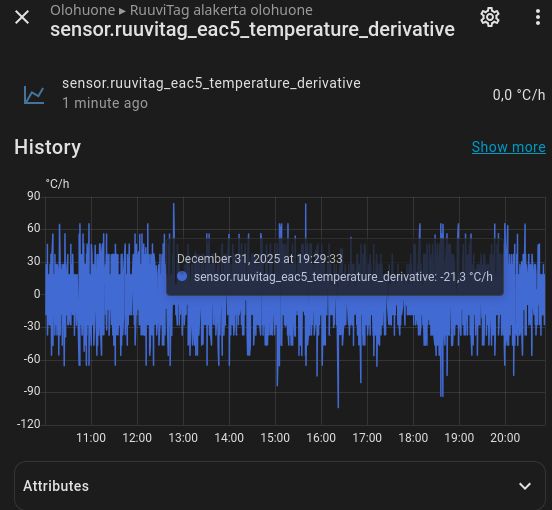Screen dimensions: 552x510
Task: Click the Olohuone breadcrumb text
Action: [82, 10]
